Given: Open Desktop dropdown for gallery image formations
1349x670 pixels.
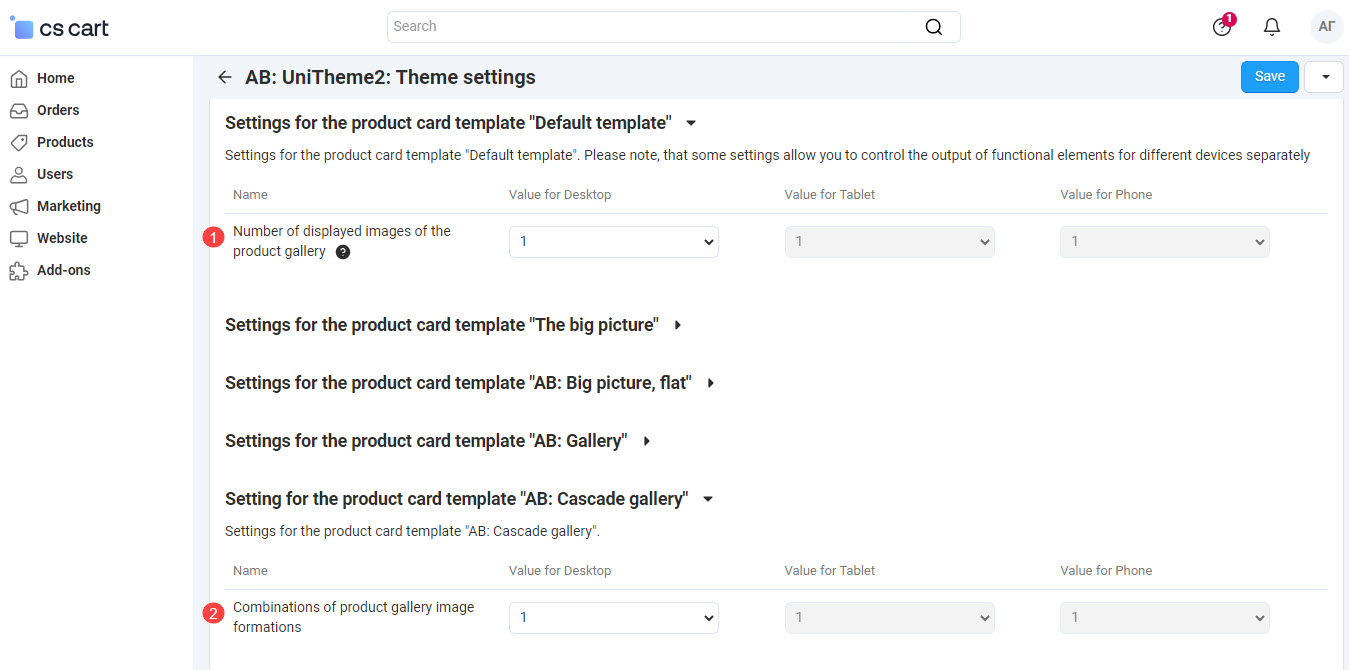Looking at the screenshot, I should point(614,618).
